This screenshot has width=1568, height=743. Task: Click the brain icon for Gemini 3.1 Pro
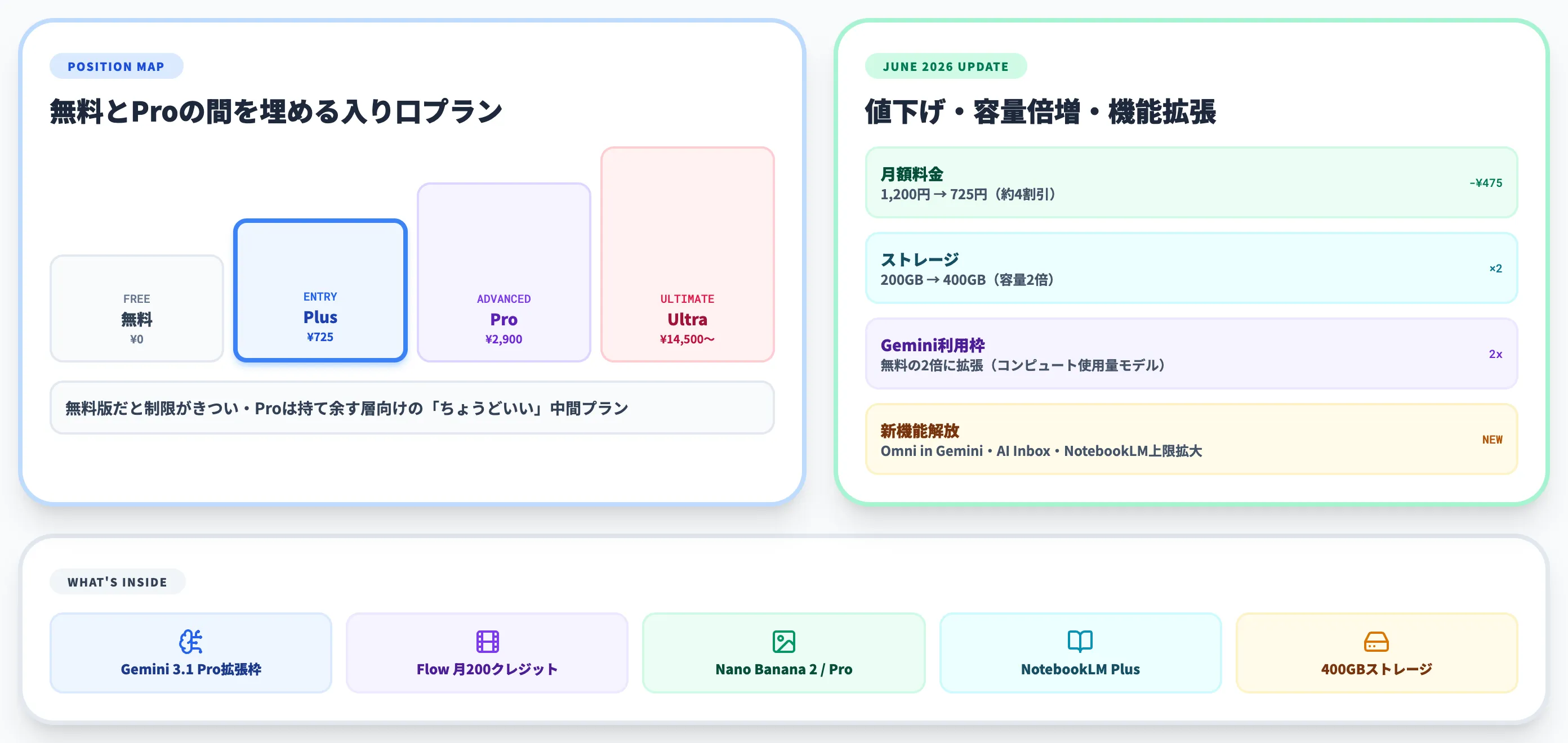click(x=190, y=641)
